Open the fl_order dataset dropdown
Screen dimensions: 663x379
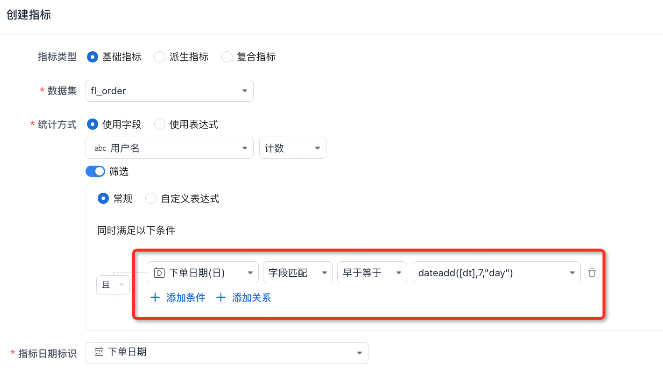click(169, 91)
